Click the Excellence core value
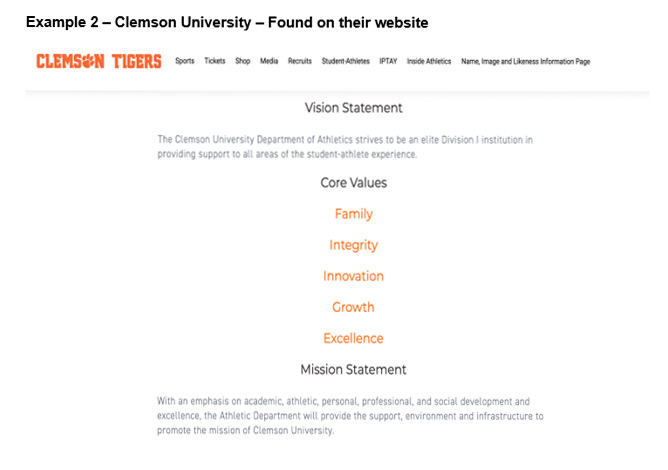Screen dimensions: 668x470 (x=354, y=338)
